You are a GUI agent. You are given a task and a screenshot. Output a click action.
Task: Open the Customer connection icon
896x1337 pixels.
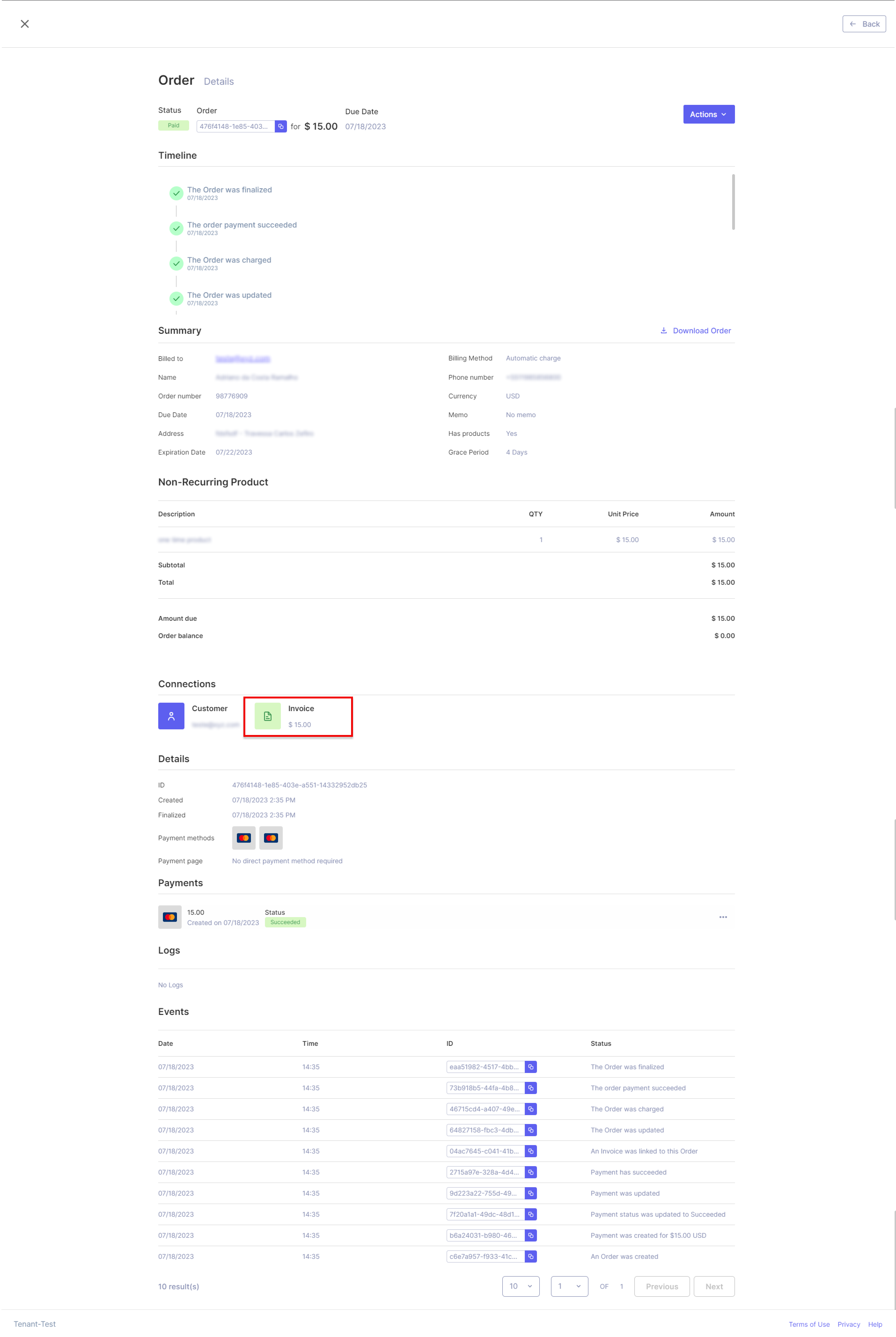tap(171, 716)
